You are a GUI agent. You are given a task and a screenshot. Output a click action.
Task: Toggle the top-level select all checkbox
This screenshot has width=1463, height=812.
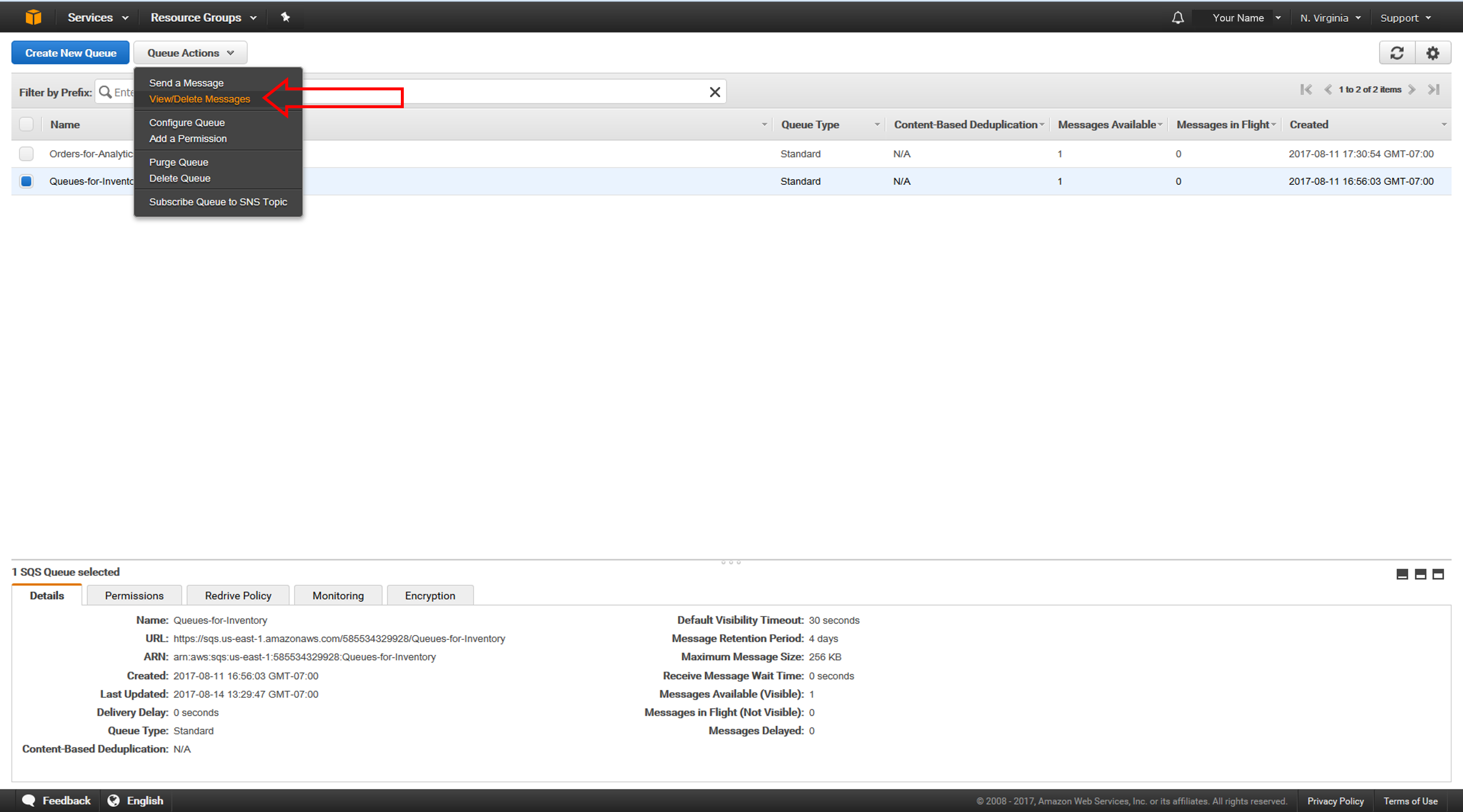click(26, 124)
